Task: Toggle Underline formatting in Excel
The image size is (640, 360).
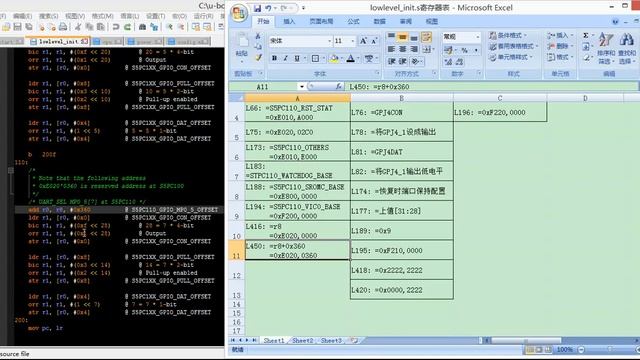Action: pyautogui.click(x=297, y=58)
